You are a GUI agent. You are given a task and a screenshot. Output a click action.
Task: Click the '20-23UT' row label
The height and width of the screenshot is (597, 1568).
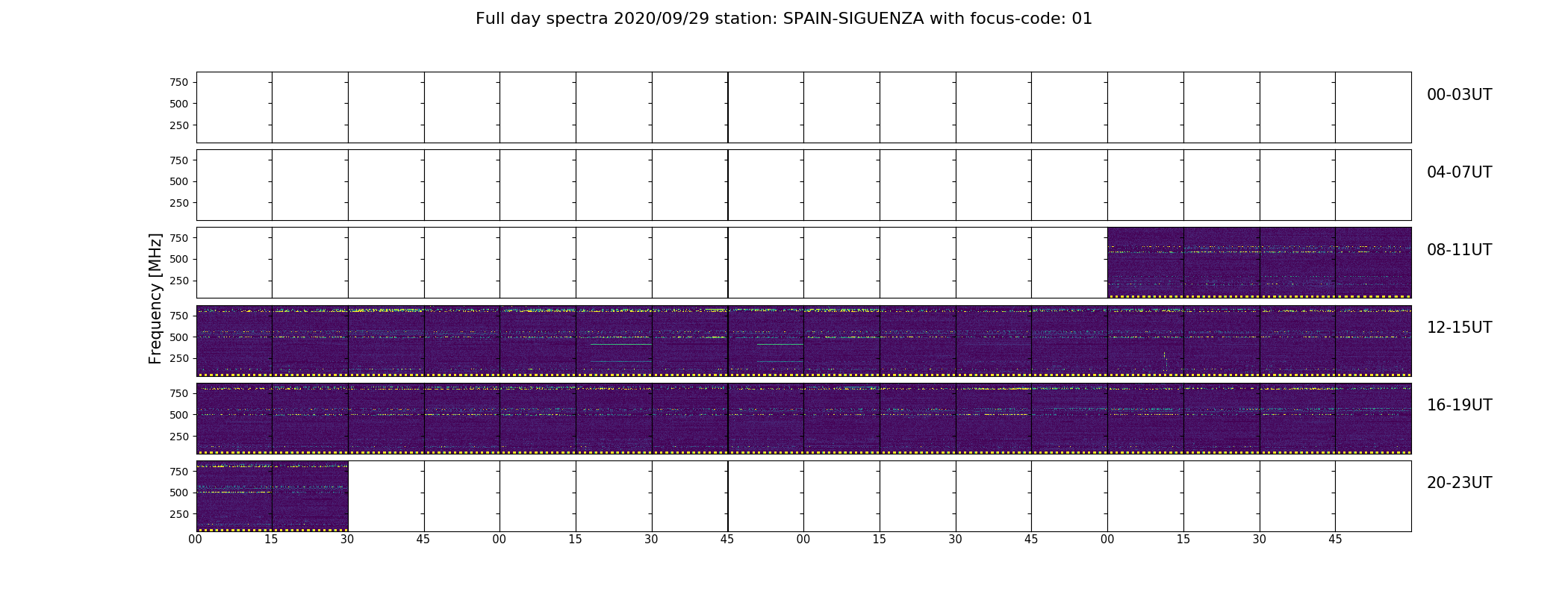[1459, 483]
